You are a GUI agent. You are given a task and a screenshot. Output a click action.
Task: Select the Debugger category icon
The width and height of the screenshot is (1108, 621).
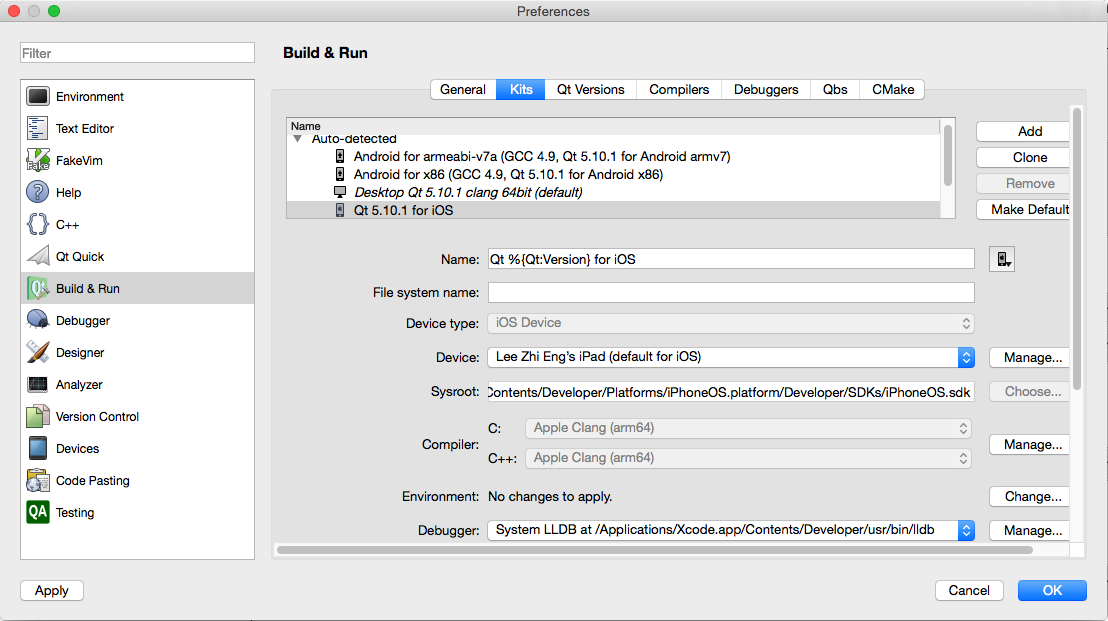38,320
